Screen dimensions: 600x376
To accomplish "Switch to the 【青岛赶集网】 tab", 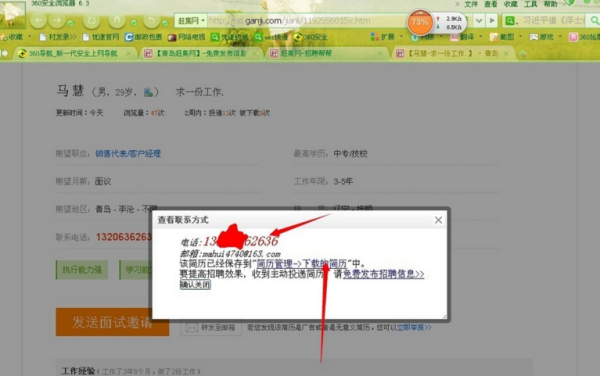I will 200,54.
